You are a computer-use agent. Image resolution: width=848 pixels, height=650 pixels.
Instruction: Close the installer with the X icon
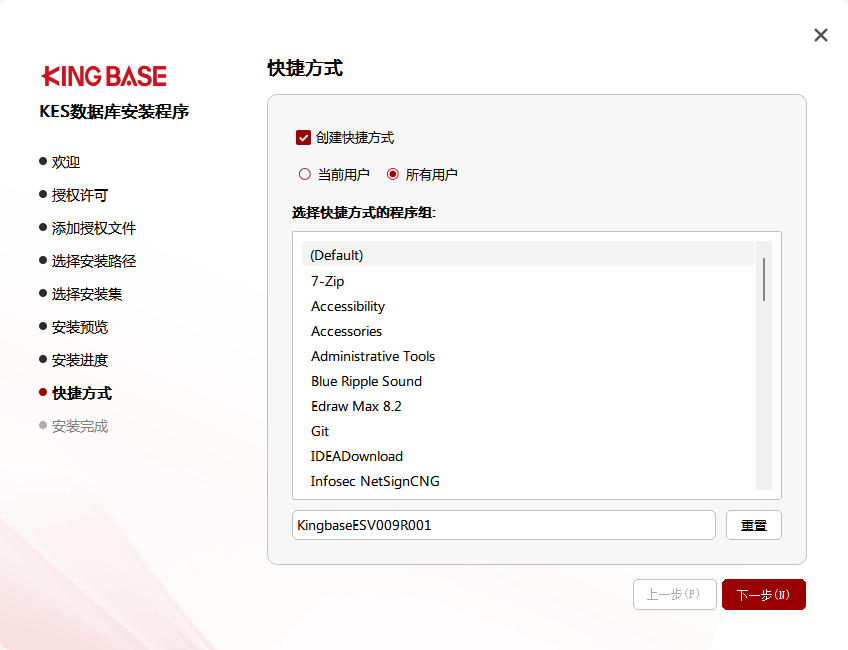(x=820, y=35)
